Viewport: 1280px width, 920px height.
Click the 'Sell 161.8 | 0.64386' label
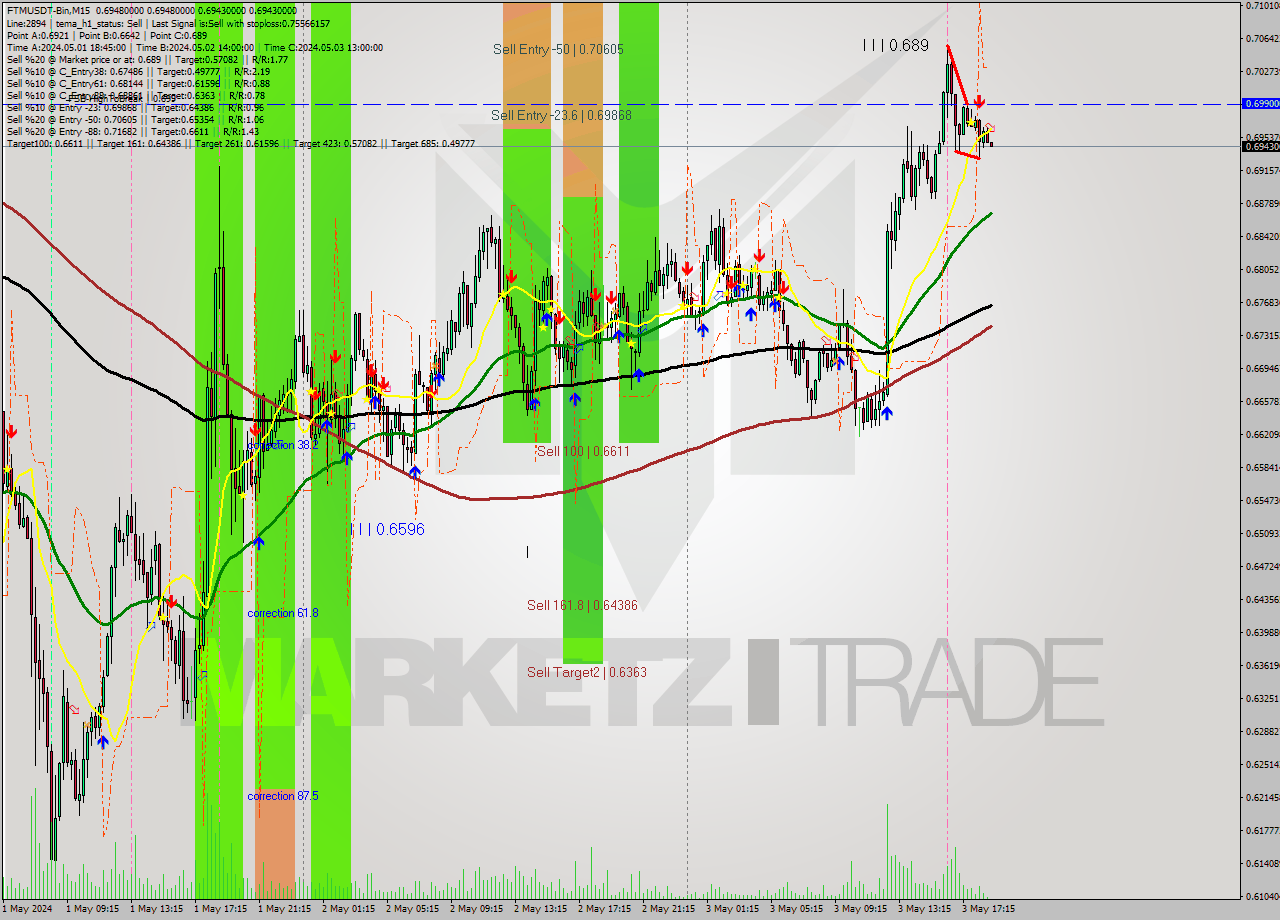[x=582, y=605]
